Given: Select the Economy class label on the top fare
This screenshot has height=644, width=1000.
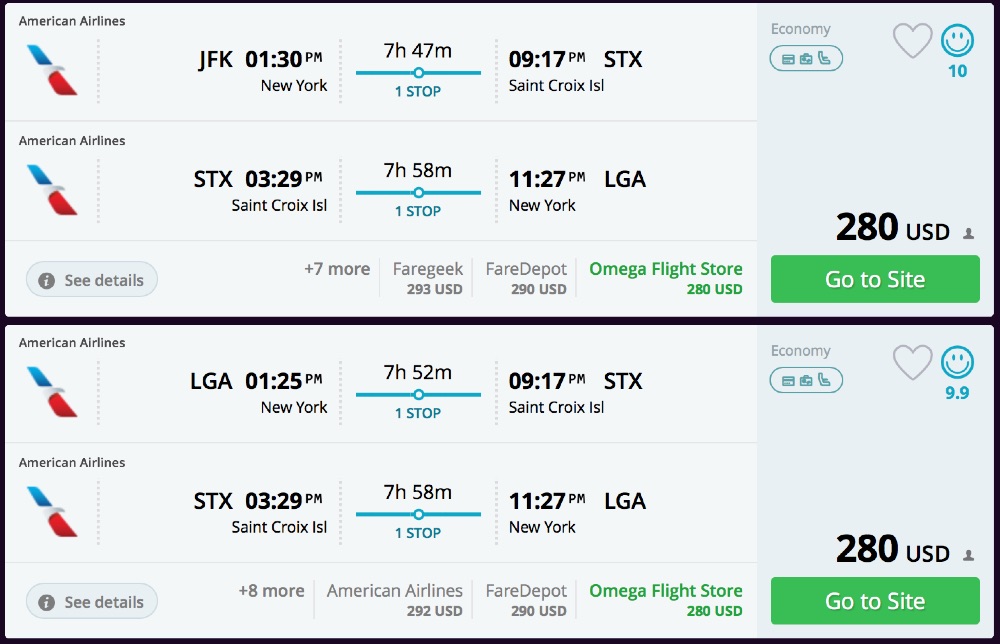Looking at the screenshot, I should pyautogui.click(x=801, y=29).
